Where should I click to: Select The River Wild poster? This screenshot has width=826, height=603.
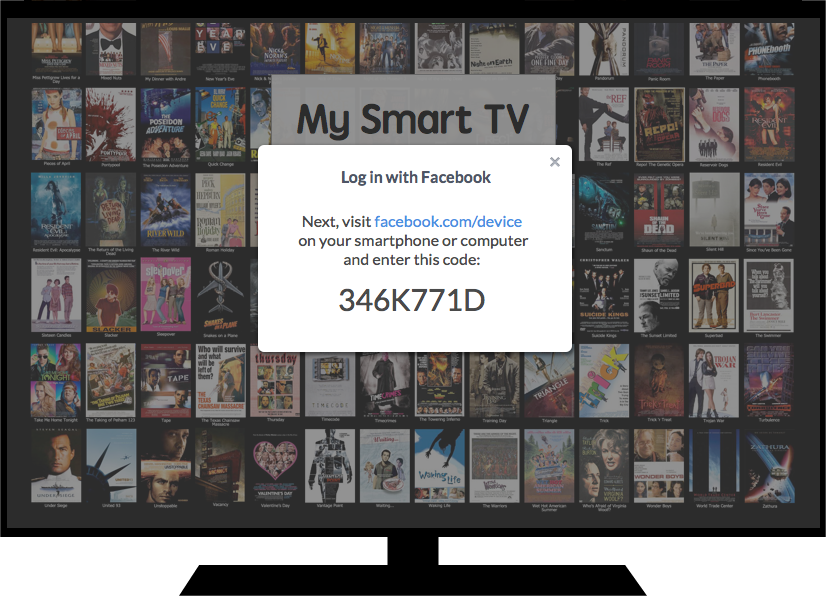coord(165,210)
